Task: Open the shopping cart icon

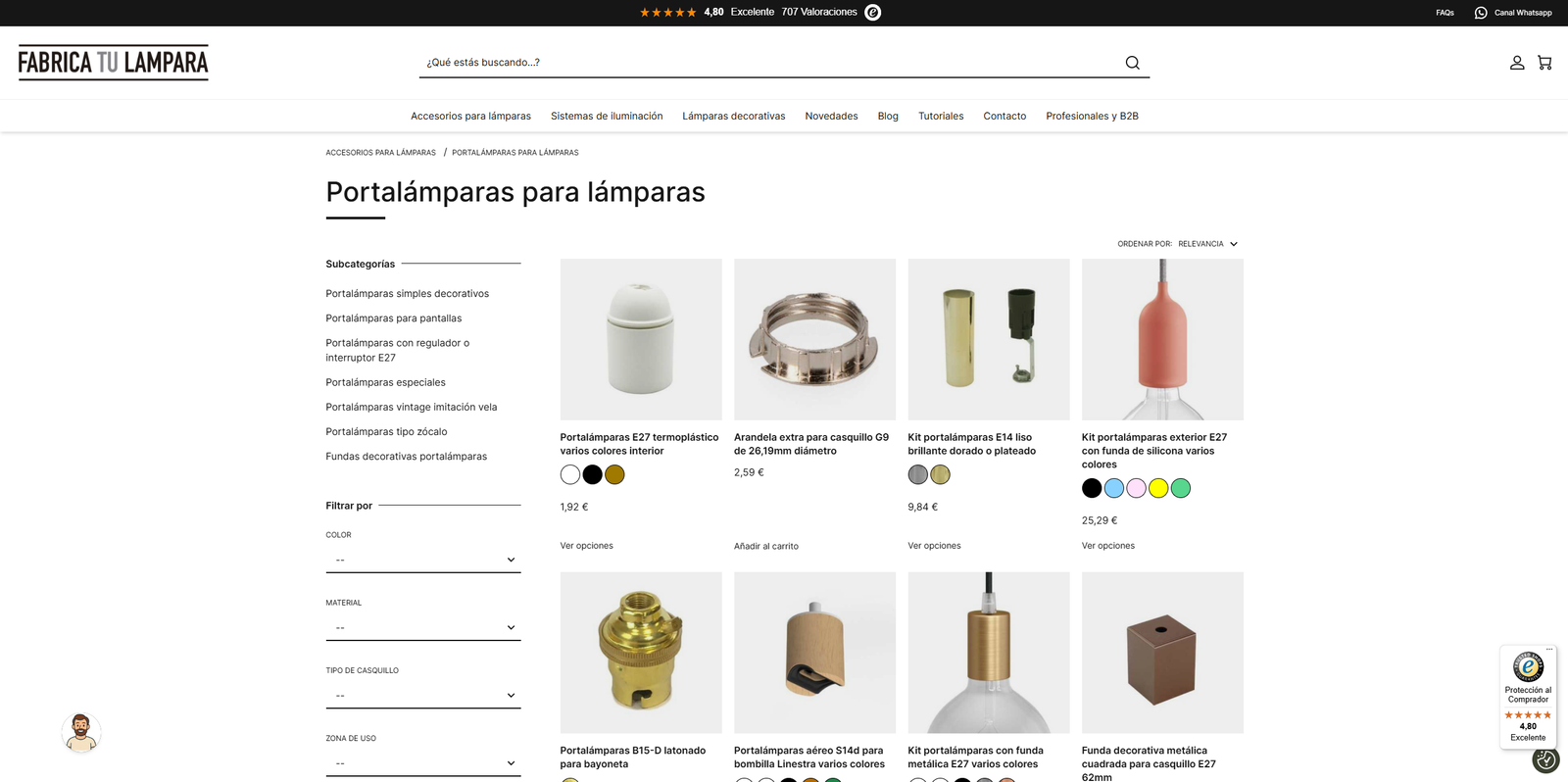Action: (1544, 63)
